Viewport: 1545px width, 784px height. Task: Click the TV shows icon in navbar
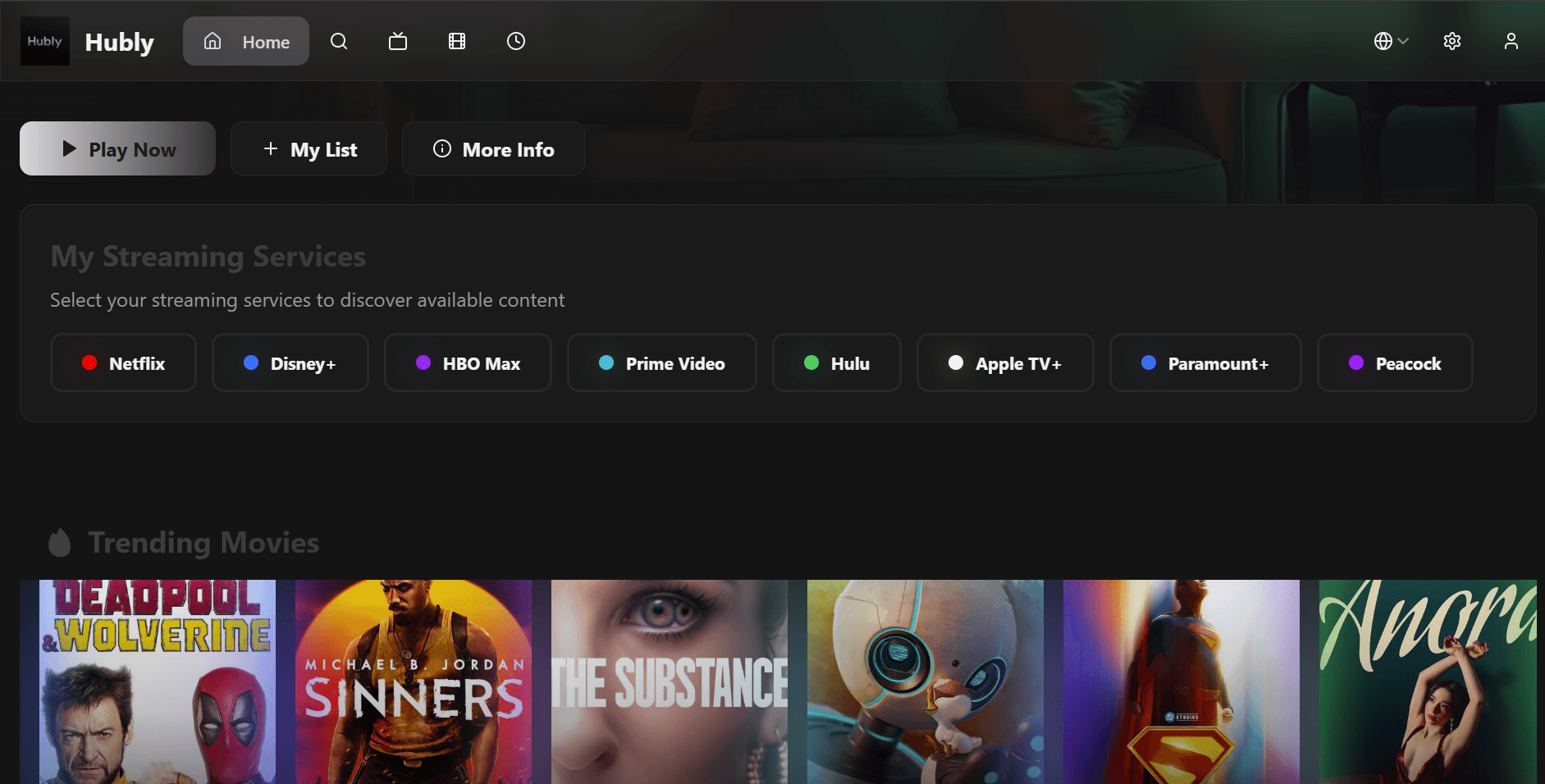point(398,41)
